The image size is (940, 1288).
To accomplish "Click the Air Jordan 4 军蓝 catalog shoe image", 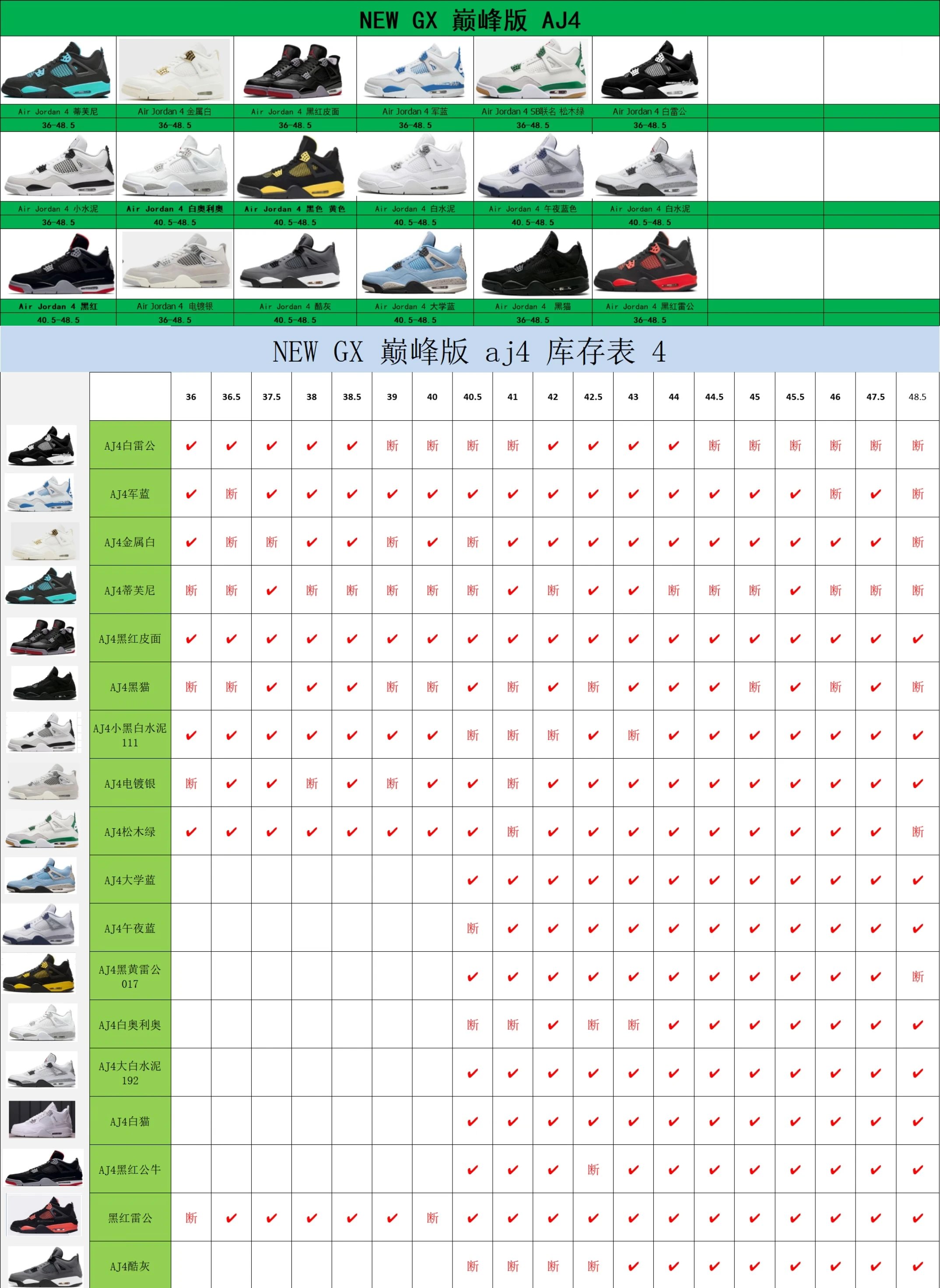I will tap(414, 70).
